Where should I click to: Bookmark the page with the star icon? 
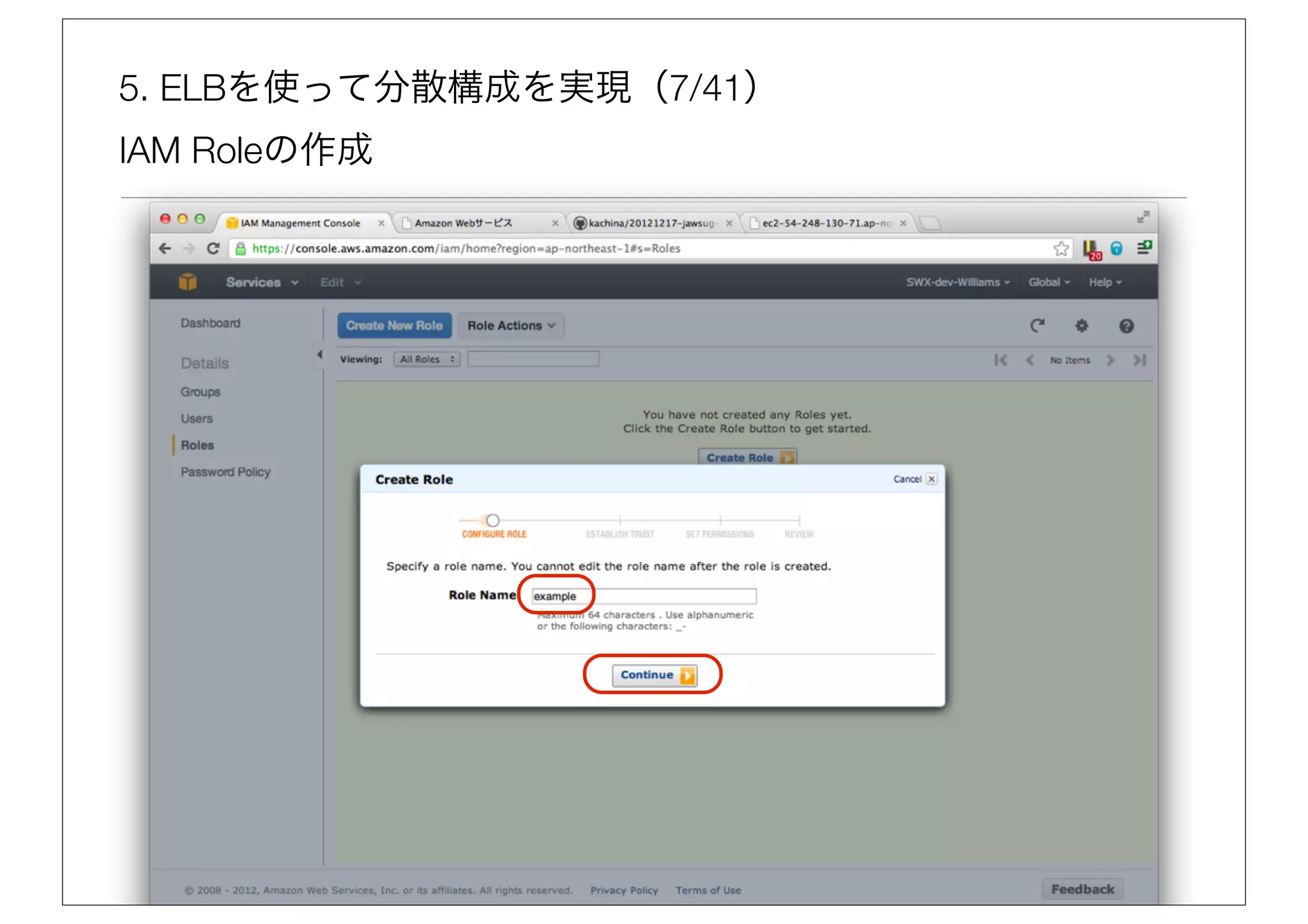(1061, 248)
